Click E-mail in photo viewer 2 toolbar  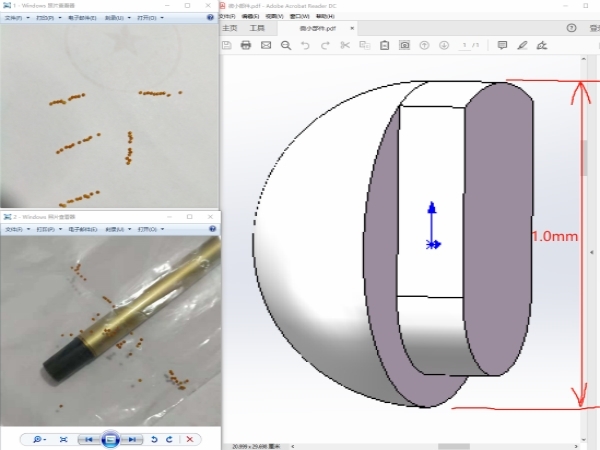tap(83, 229)
